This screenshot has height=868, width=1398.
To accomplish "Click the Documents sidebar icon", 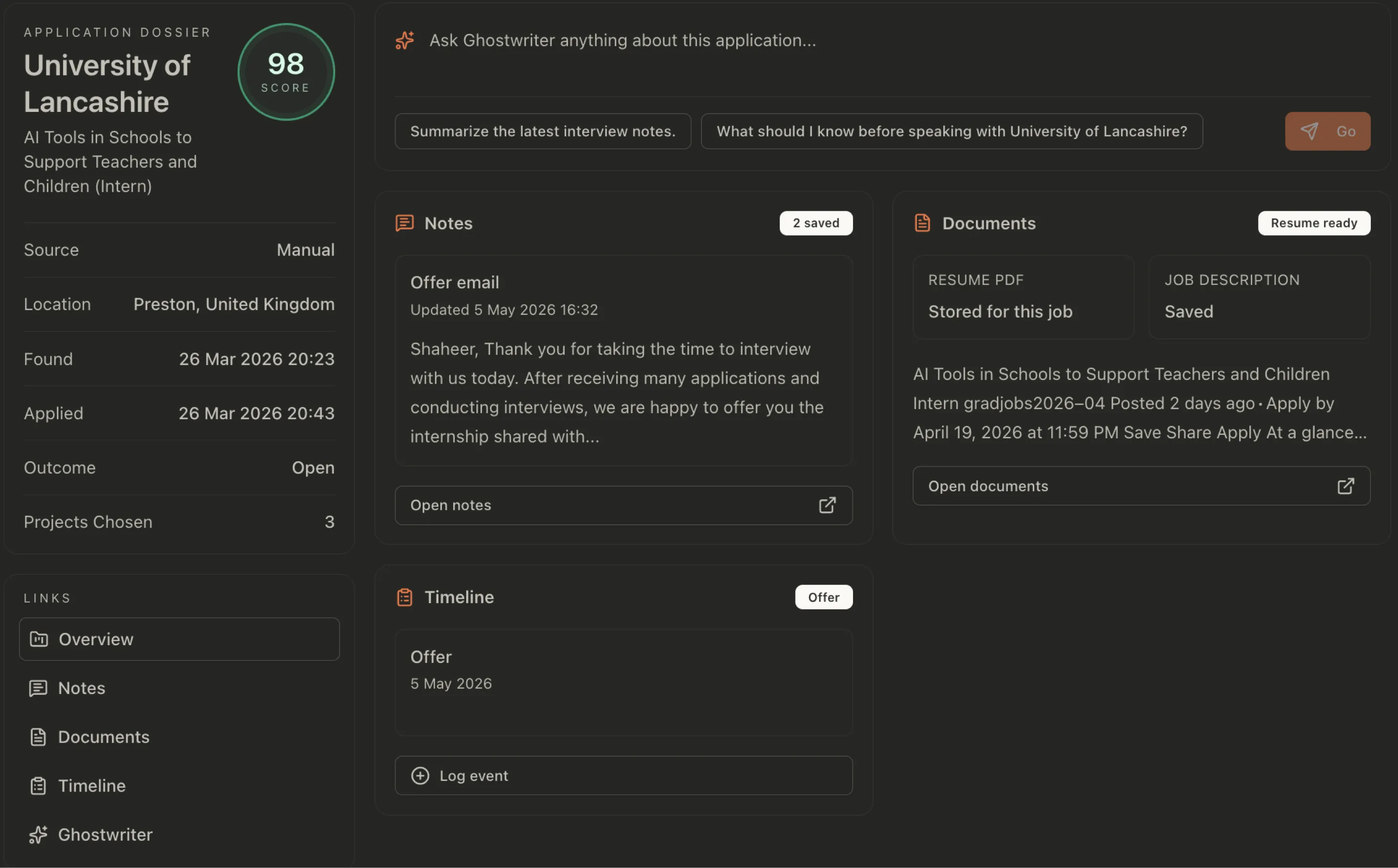I will pos(38,737).
